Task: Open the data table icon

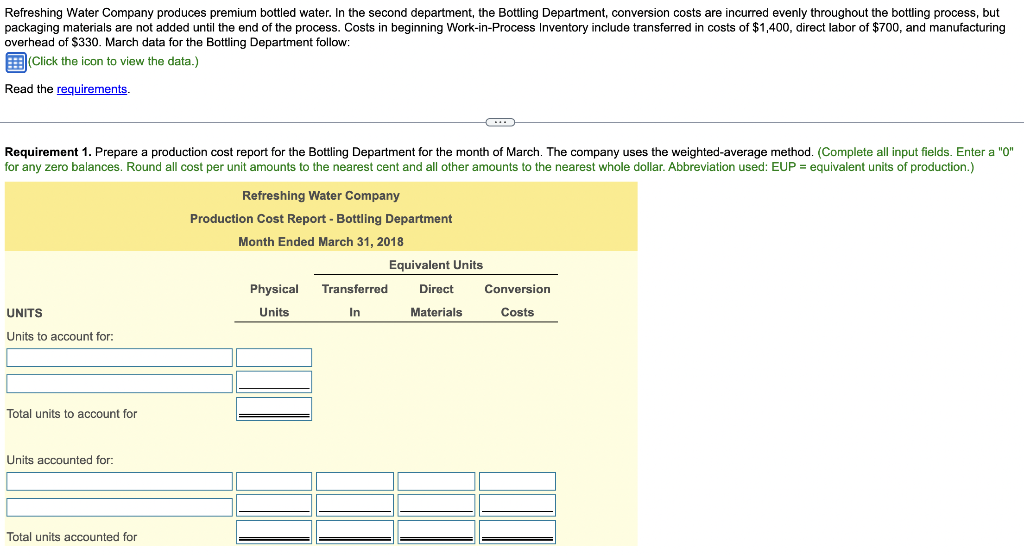Action: point(16,62)
